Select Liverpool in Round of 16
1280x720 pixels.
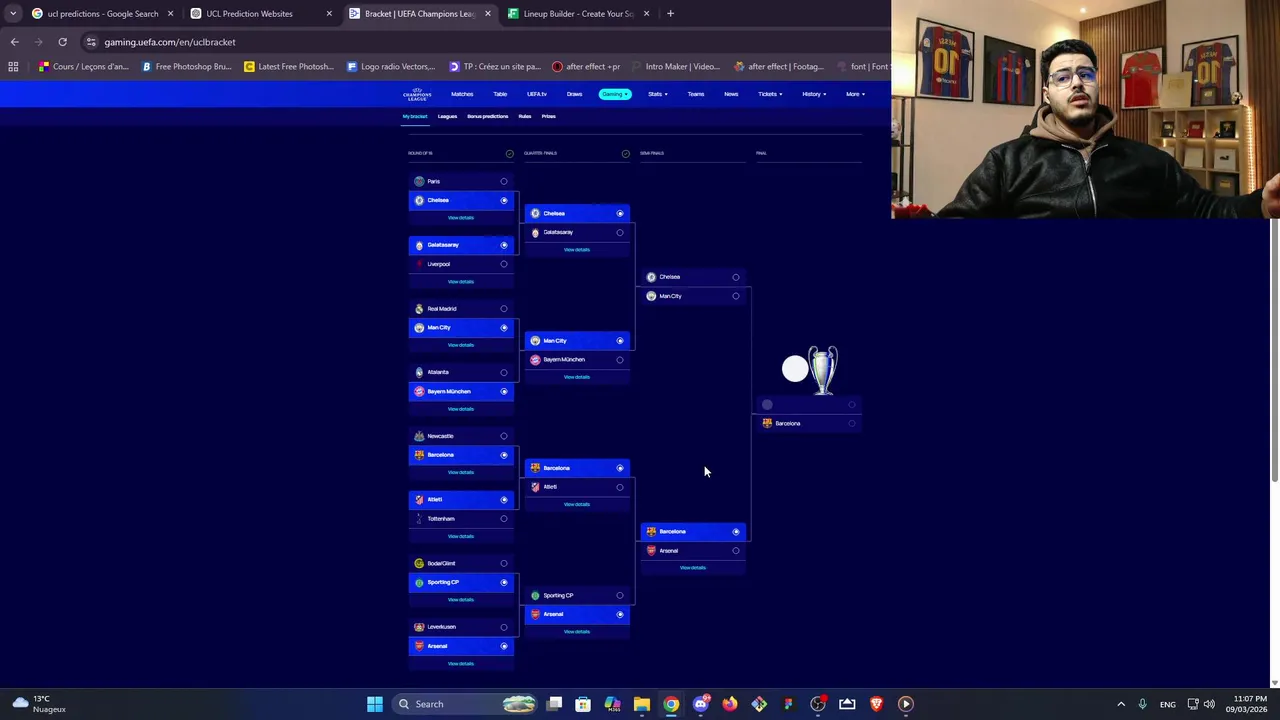coord(461,264)
